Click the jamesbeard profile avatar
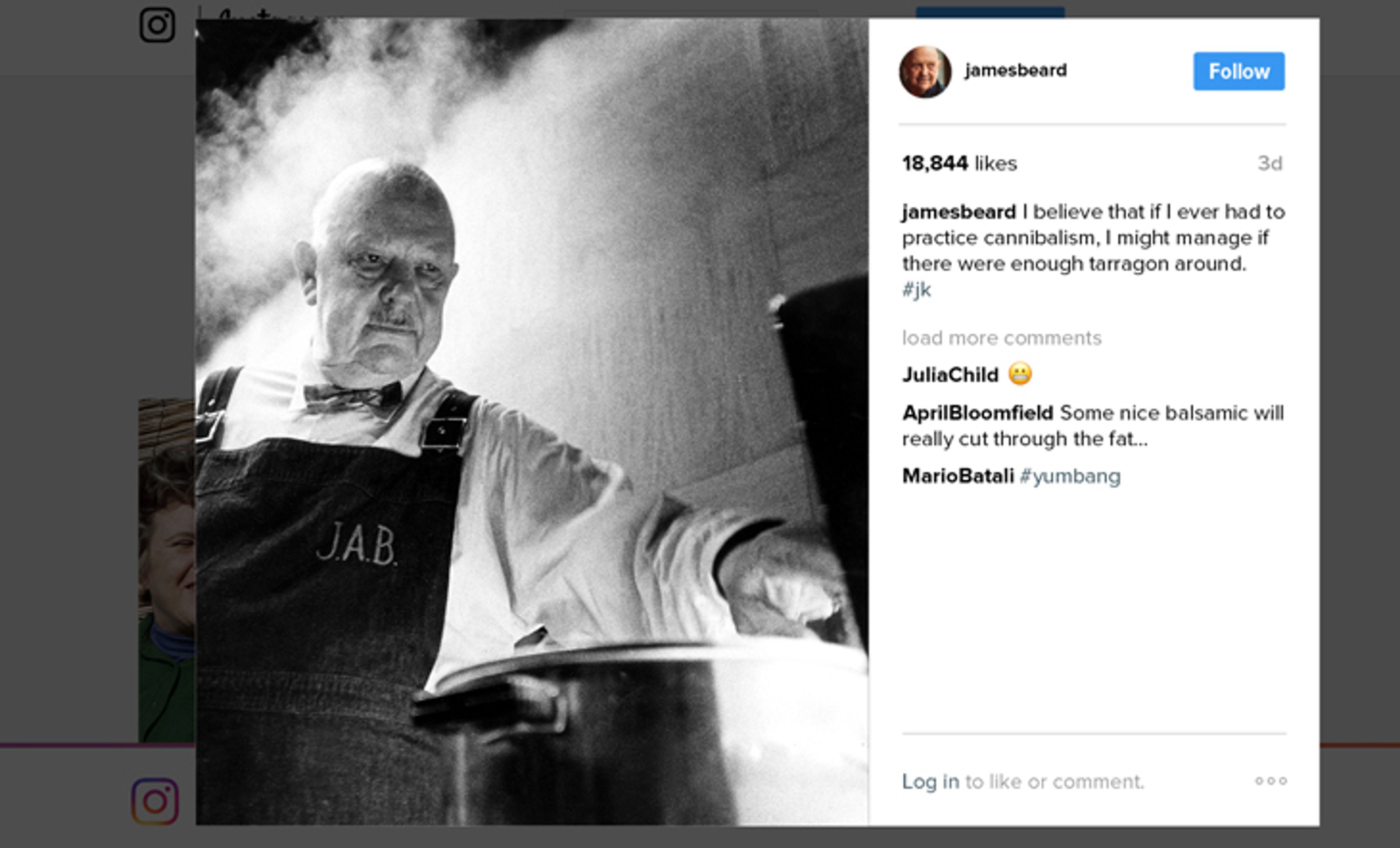Screen dimensions: 1400x848 click(x=925, y=71)
